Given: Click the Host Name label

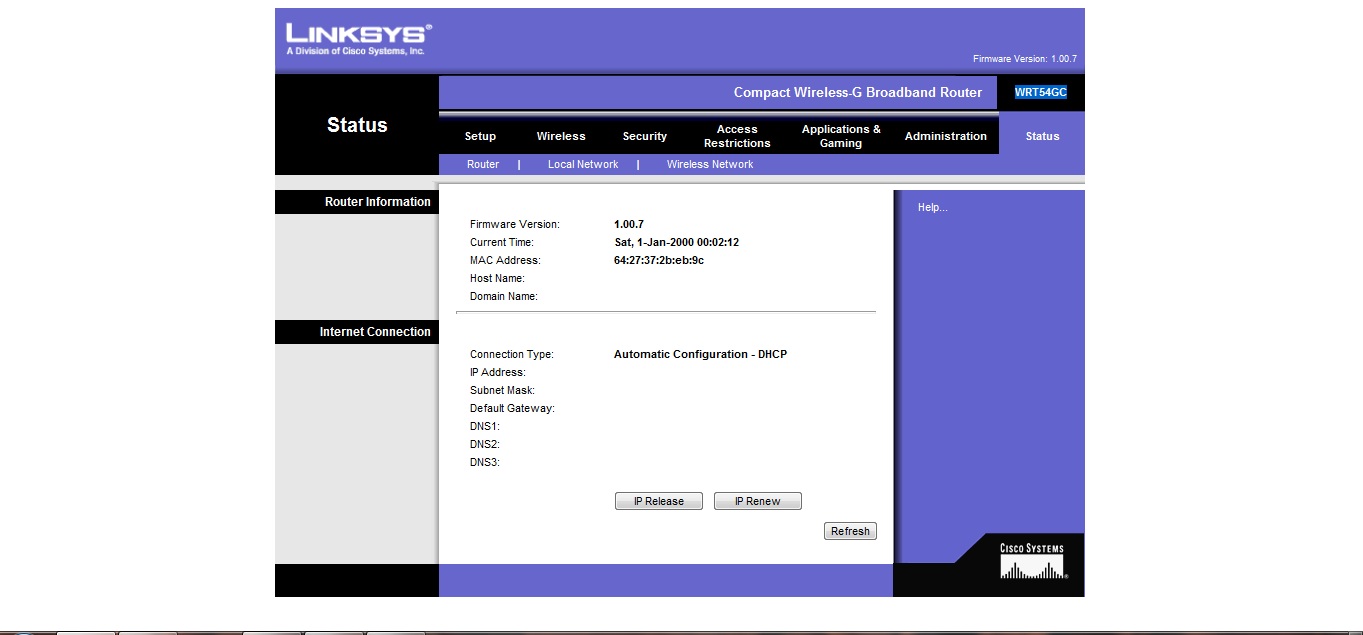Looking at the screenshot, I should click(x=497, y=278).
